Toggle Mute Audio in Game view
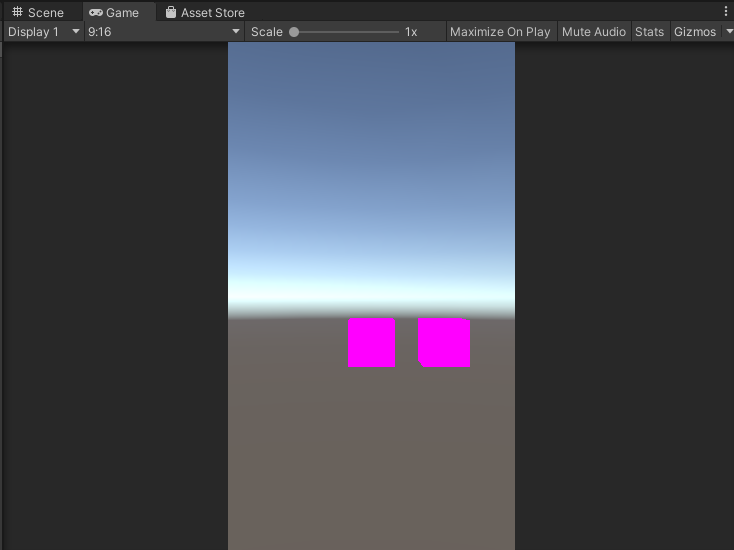This screenshot has height=550, width=734. click(593, 32)
